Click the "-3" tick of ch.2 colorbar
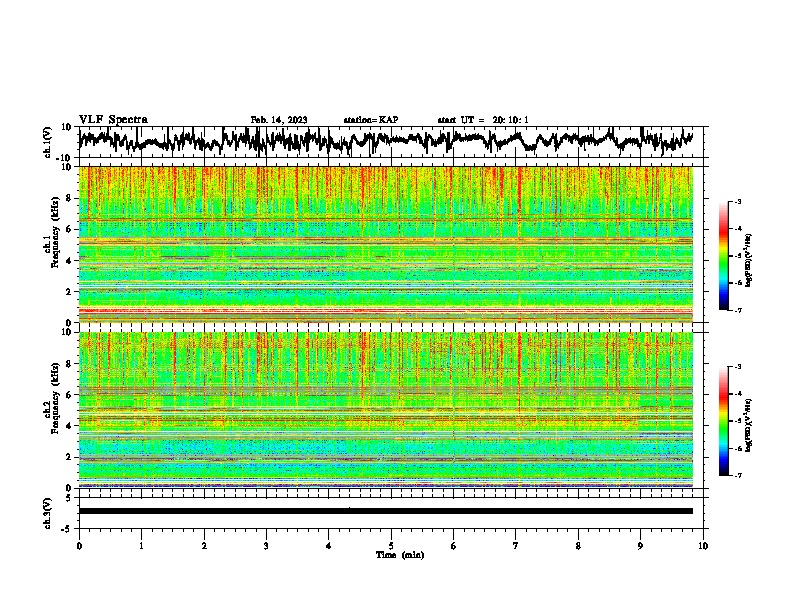The image size is (792, 612). coord(737,367)
